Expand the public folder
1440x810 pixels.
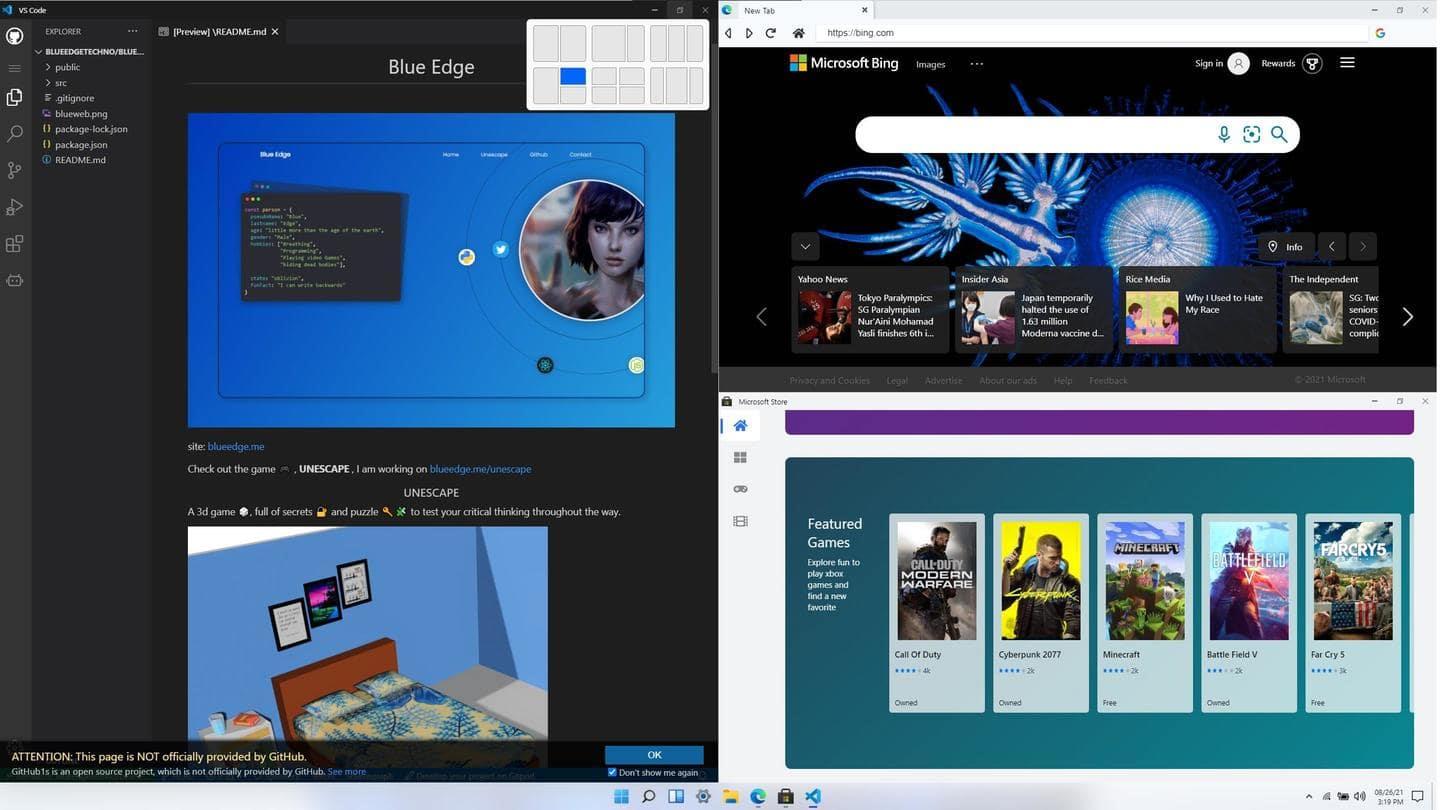pos(67,67)
